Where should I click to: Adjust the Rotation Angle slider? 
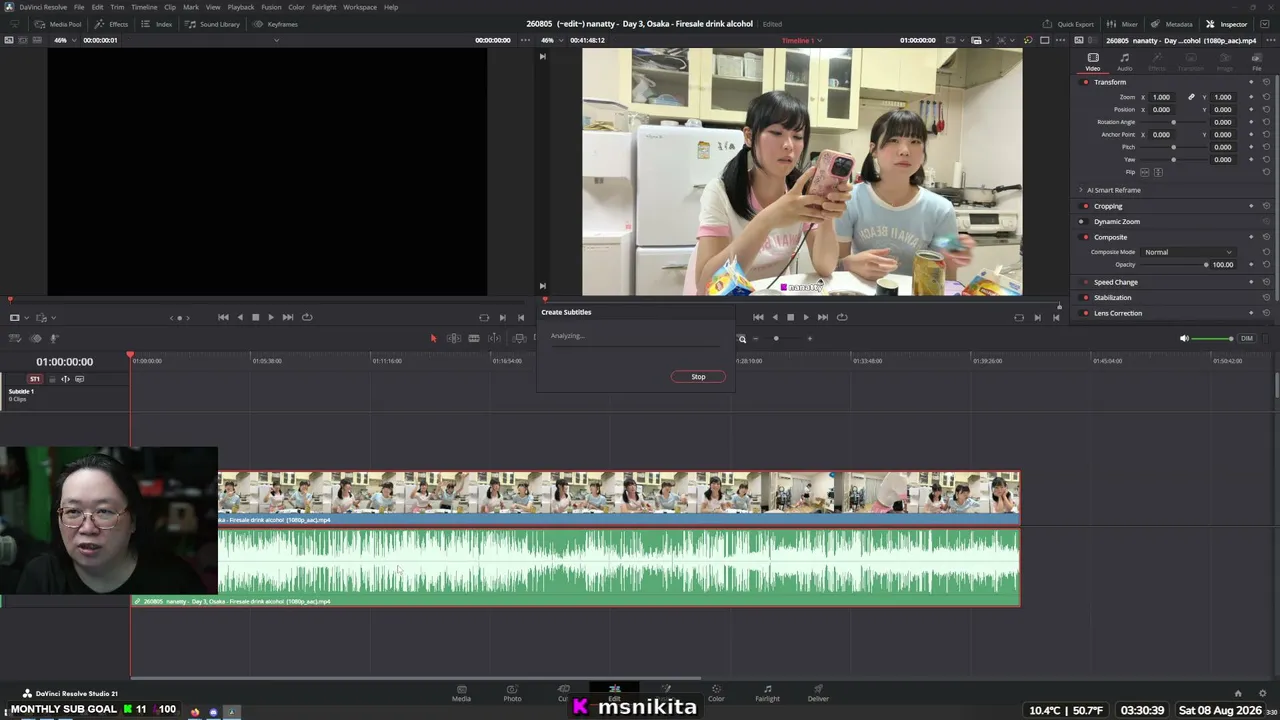tap(1174, 122)
